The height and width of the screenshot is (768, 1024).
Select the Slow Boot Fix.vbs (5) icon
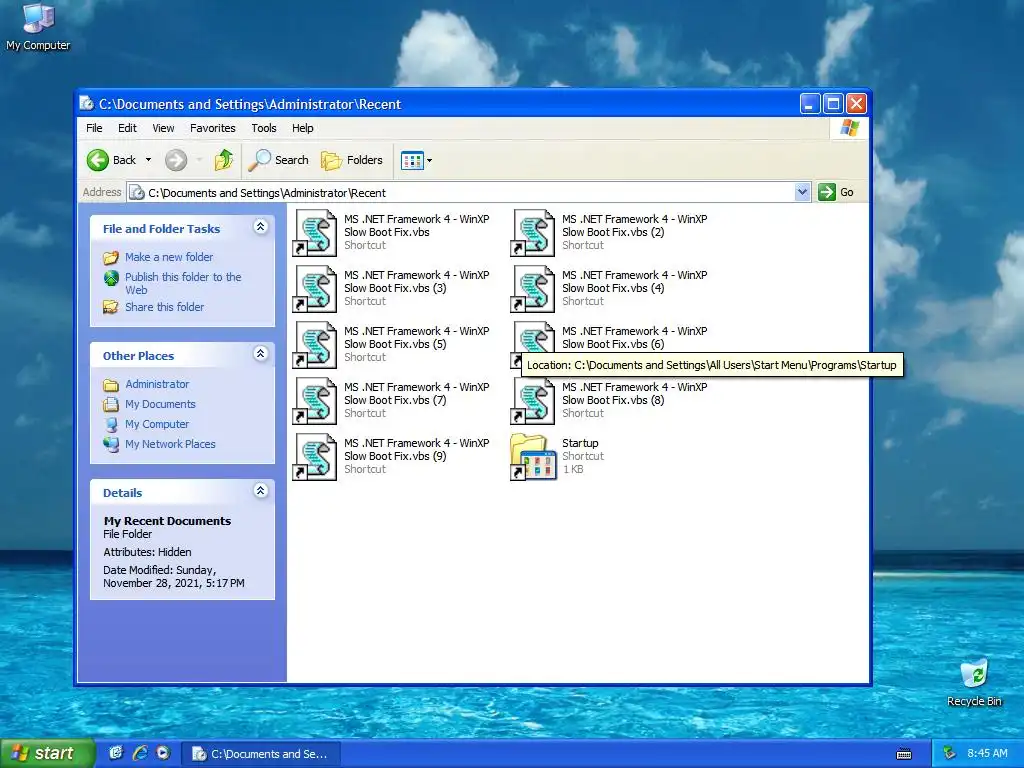pos(315,345)
